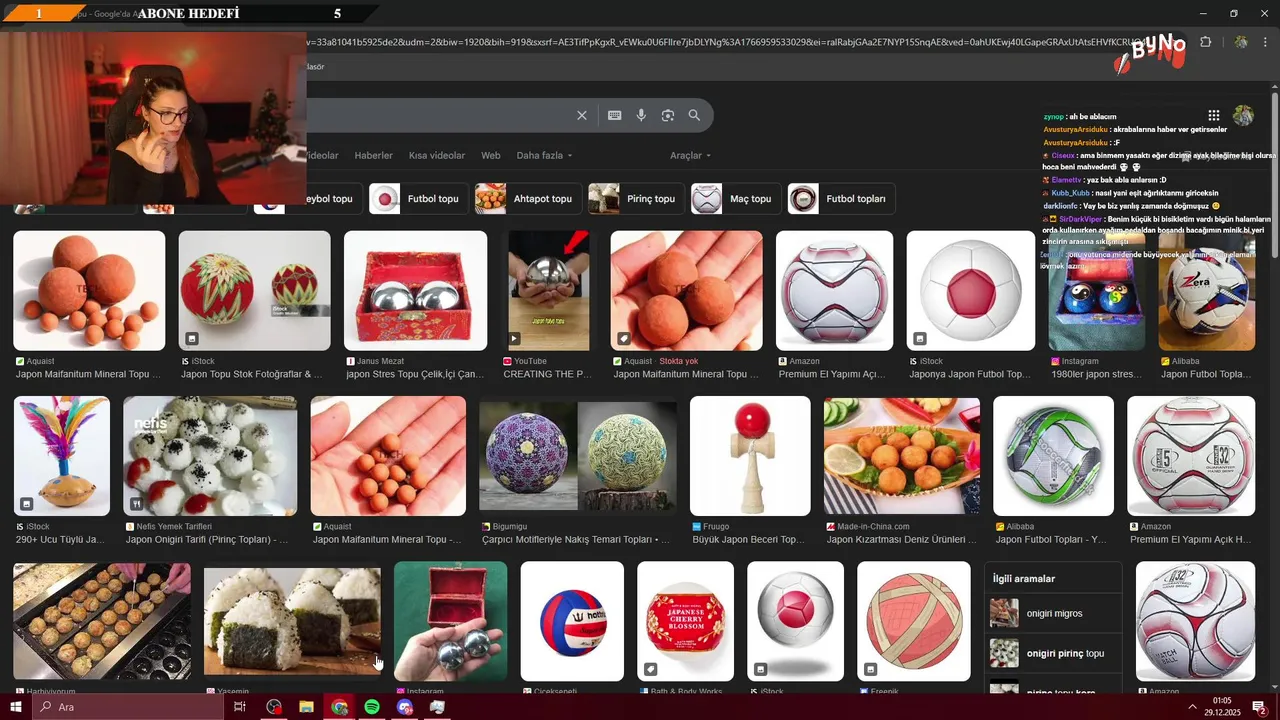Viewport: 1280px width, 720px height.
Task: Select the Futbol topu filter chip
Action: [417, 198]
